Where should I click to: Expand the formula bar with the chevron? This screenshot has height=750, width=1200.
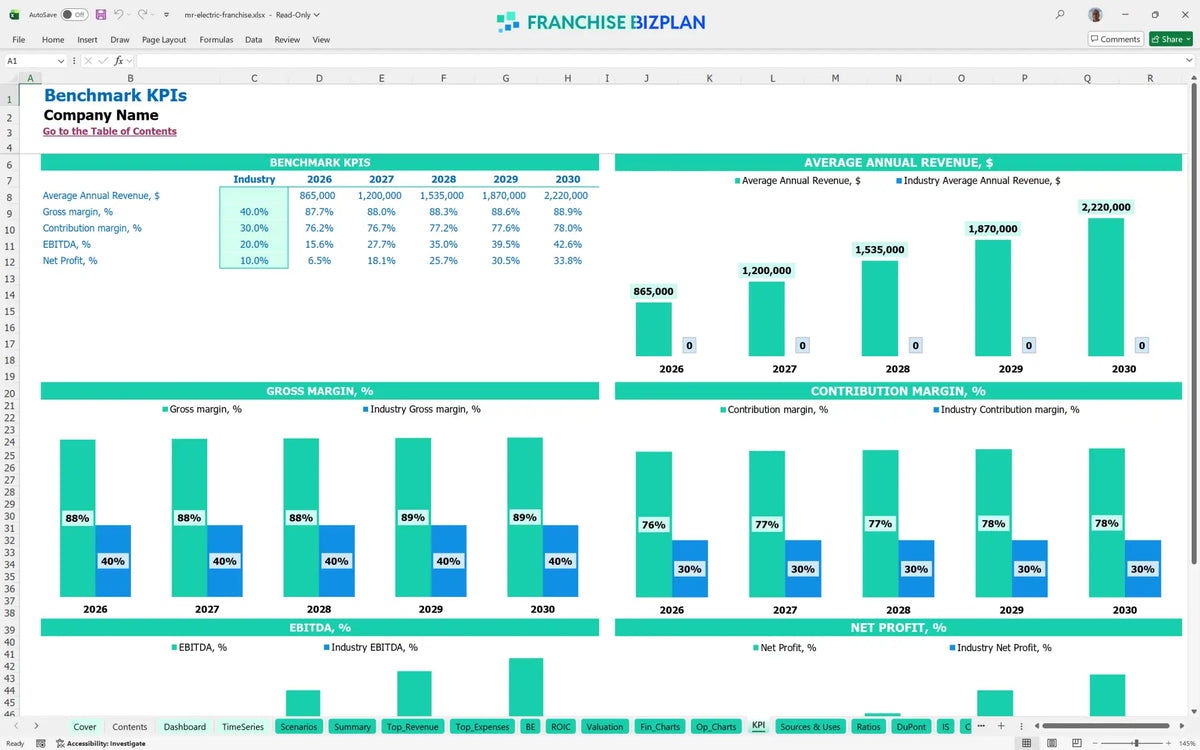(1189, 61)
